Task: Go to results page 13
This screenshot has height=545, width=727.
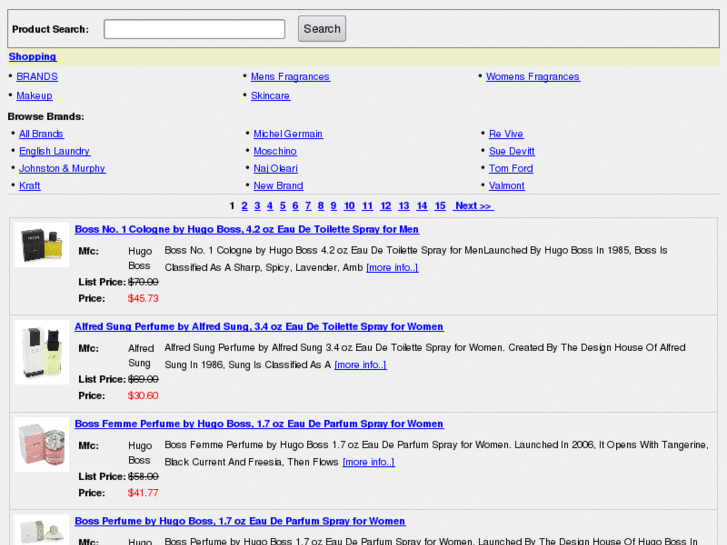Action: tap(404, 206)
